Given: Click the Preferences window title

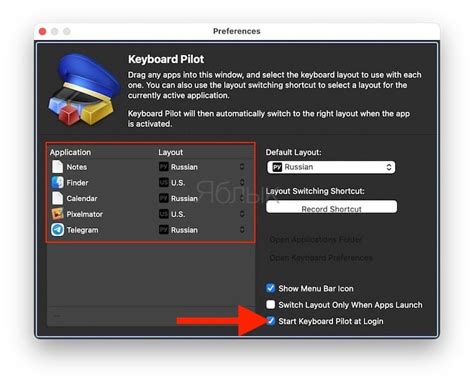Looking at the screenshot, I should pyautogui.click(x=237, y=31).
